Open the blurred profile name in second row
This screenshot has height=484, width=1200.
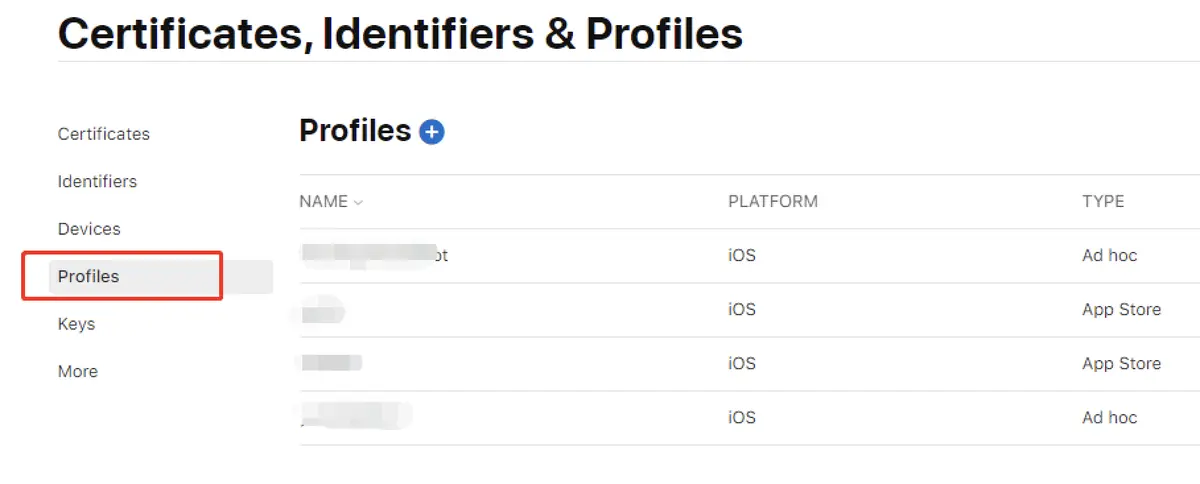(x=322, y=310)
